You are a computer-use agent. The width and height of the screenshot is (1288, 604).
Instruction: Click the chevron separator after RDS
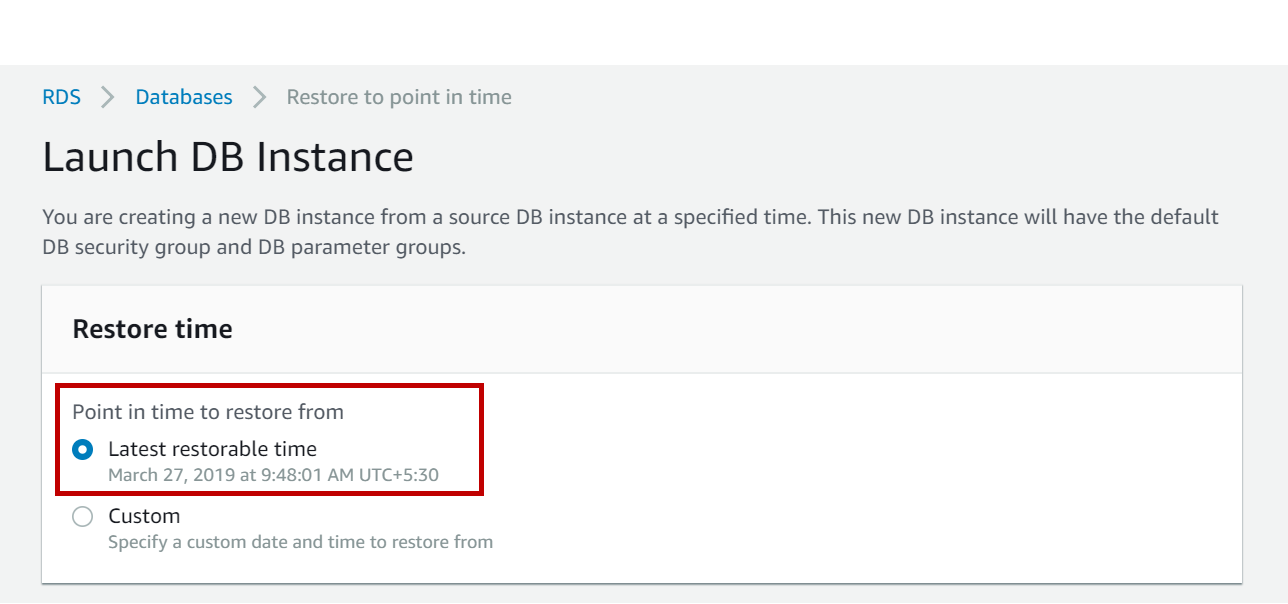pos(108,97)
